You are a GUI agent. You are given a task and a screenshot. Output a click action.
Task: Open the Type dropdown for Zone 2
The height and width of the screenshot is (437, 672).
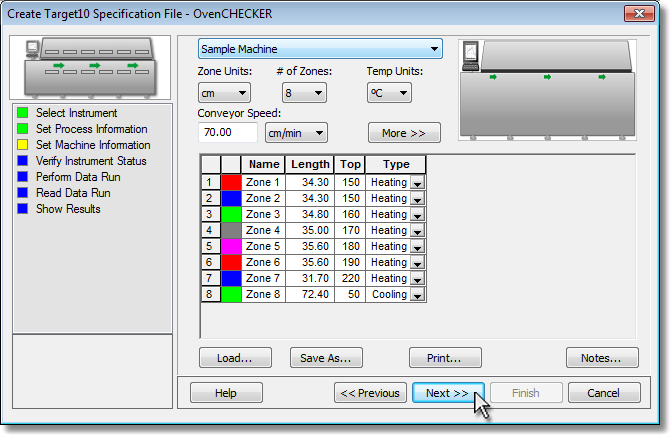[417, 199]
